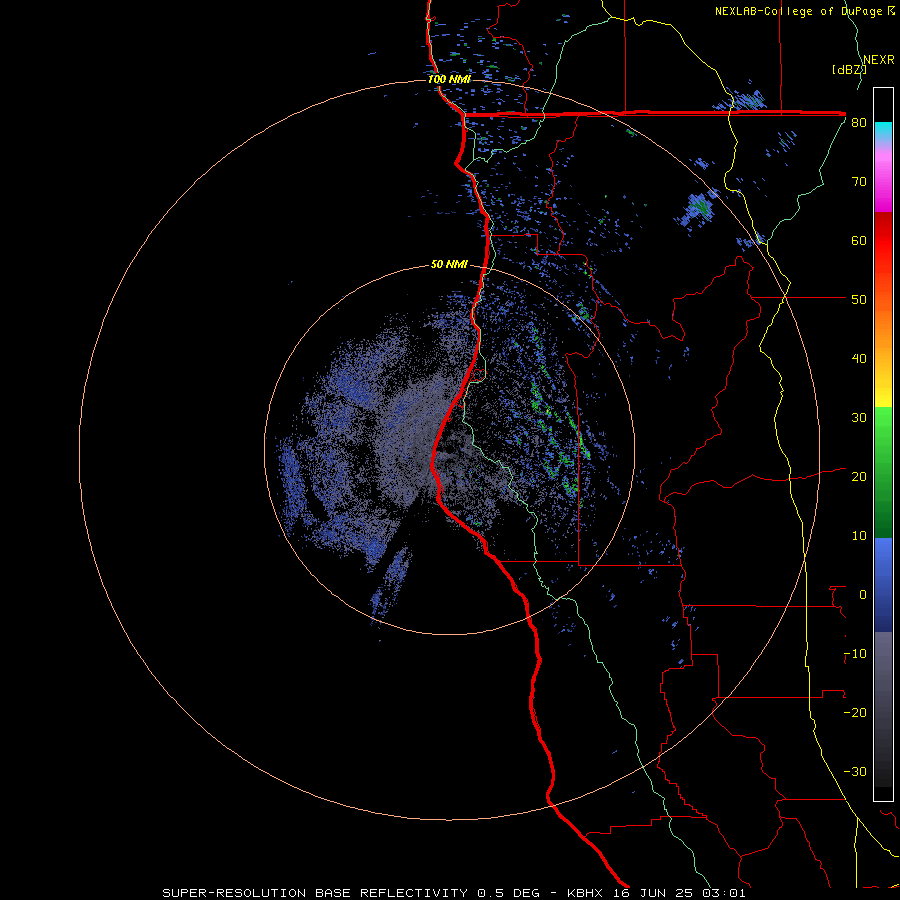Select the -20 value on dBZ scale
This screenshot has width=900, height=900.
pos(855,713)
